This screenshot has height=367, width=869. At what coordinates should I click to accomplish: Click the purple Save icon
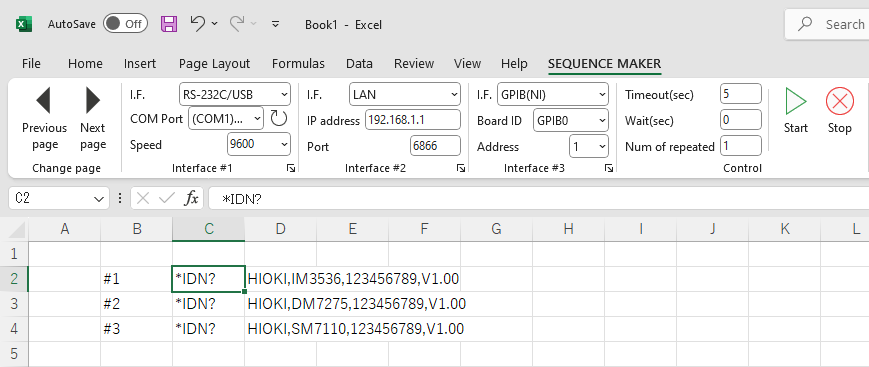169,24
